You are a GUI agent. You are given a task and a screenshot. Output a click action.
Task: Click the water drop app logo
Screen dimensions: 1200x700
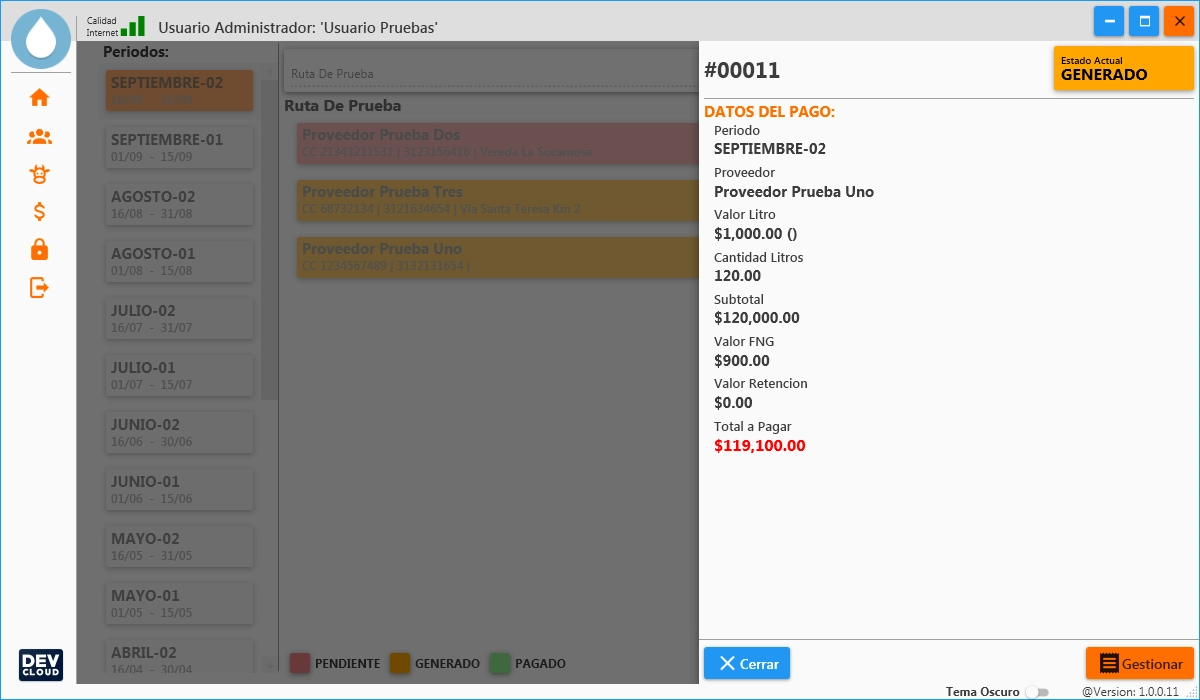tap(41, 38)
